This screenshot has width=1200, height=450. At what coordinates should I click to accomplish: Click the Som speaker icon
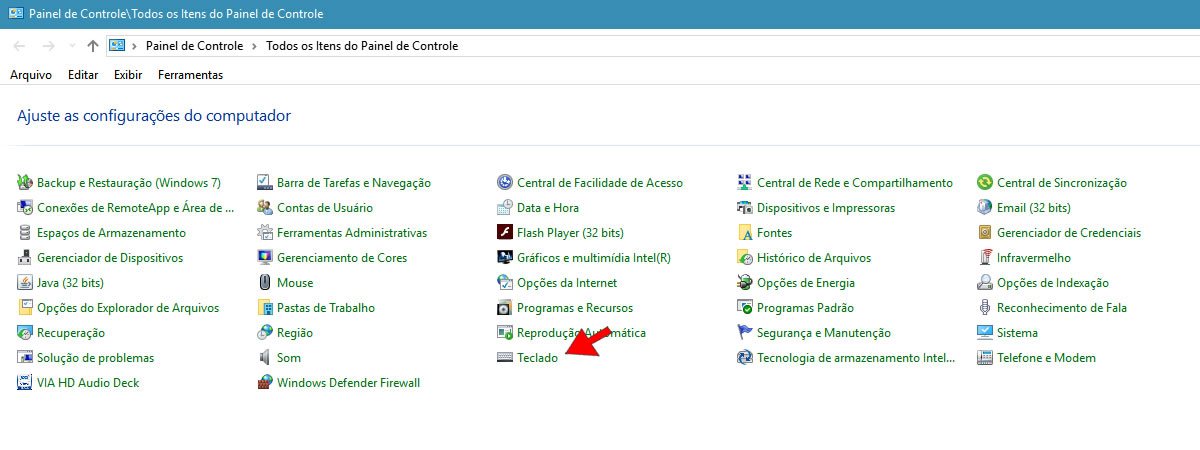pyautogui.click(x=265, y=358)
